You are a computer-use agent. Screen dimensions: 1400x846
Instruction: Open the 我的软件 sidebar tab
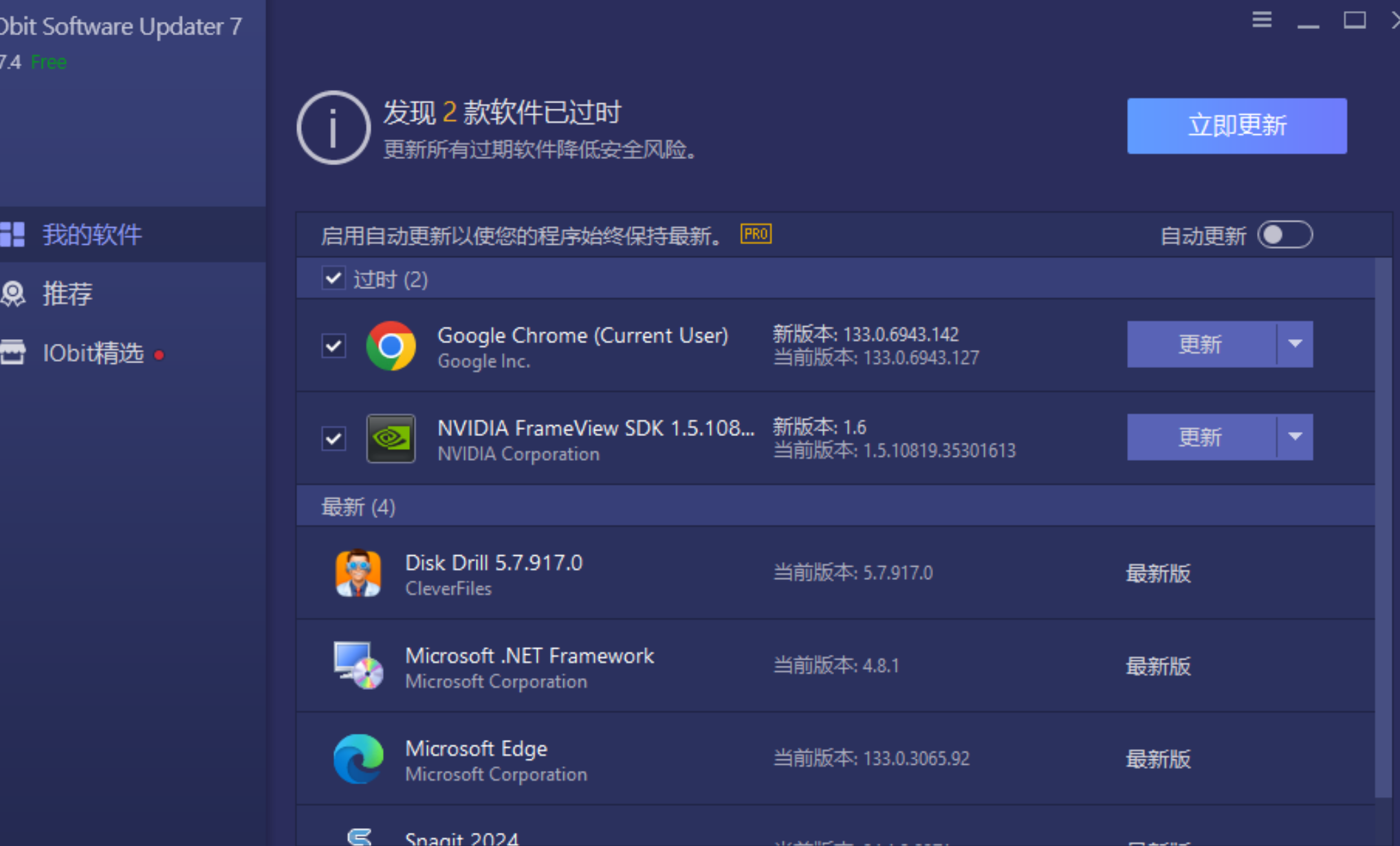tap(133, 235)
